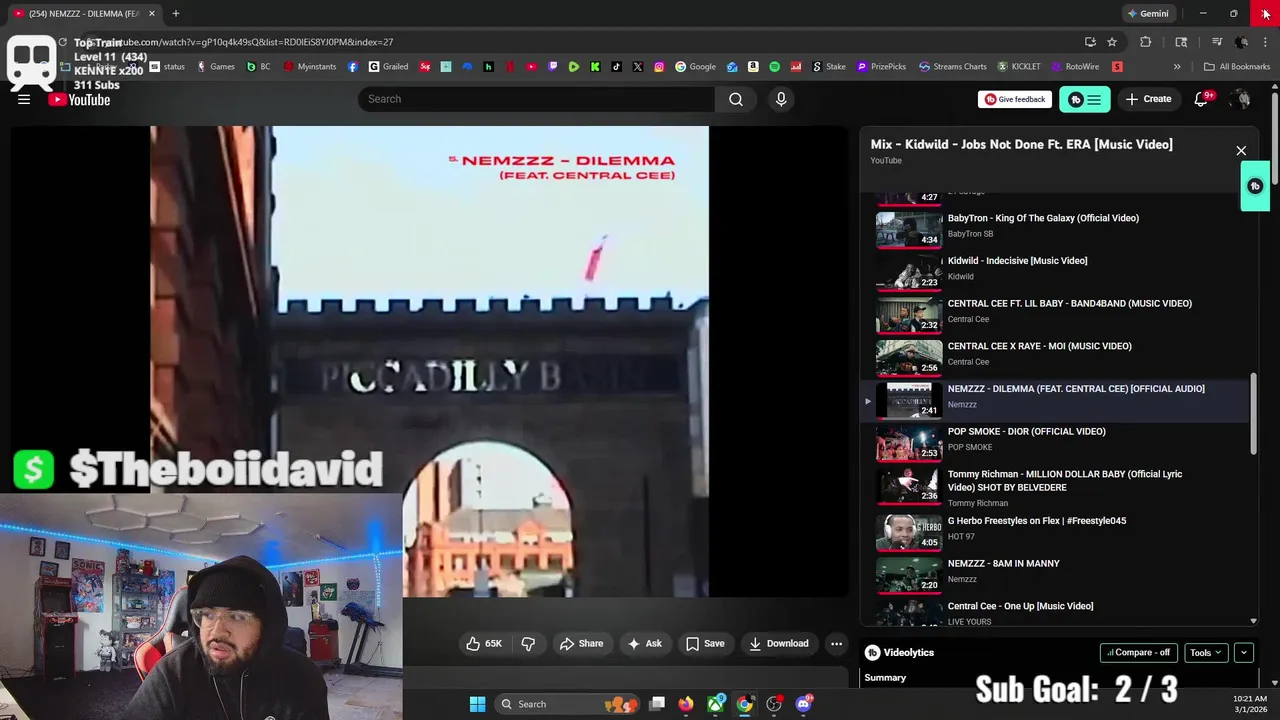Click the YouTube search input field
The height and width of the screenshot is (720, 1280).
[x=536, y=99]
